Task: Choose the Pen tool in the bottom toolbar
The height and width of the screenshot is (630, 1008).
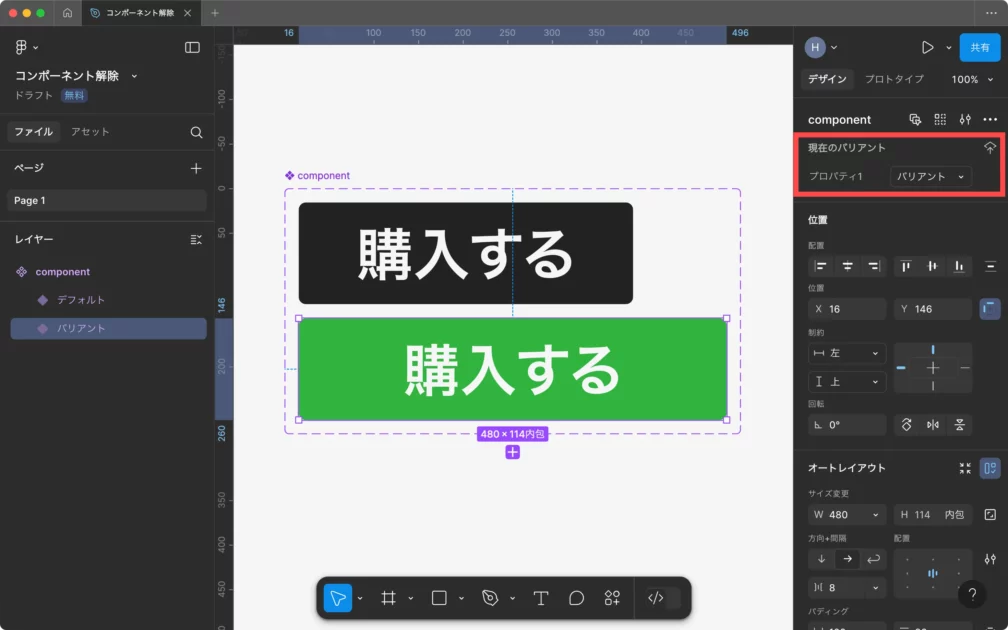Action: pyautogui.click(x=490, y=598)
